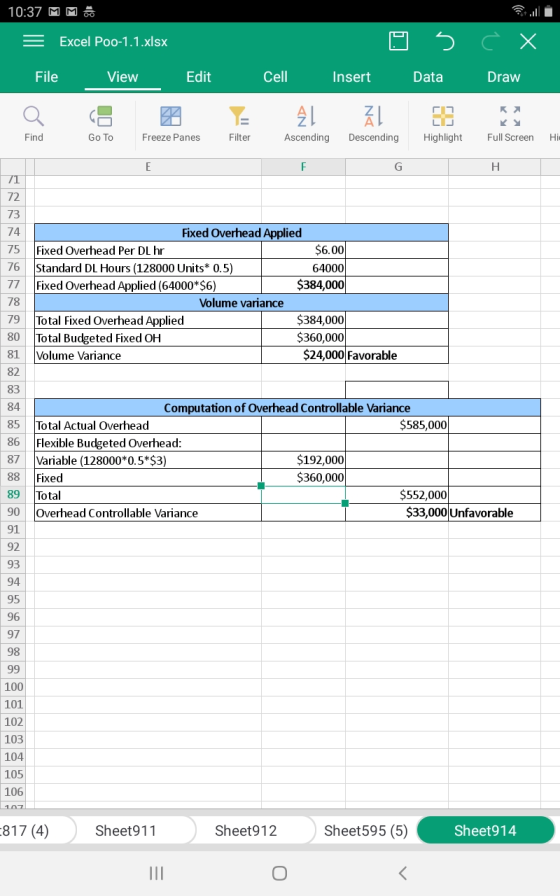
Task: Switch to the Draw tab
Action: (503, 77)
